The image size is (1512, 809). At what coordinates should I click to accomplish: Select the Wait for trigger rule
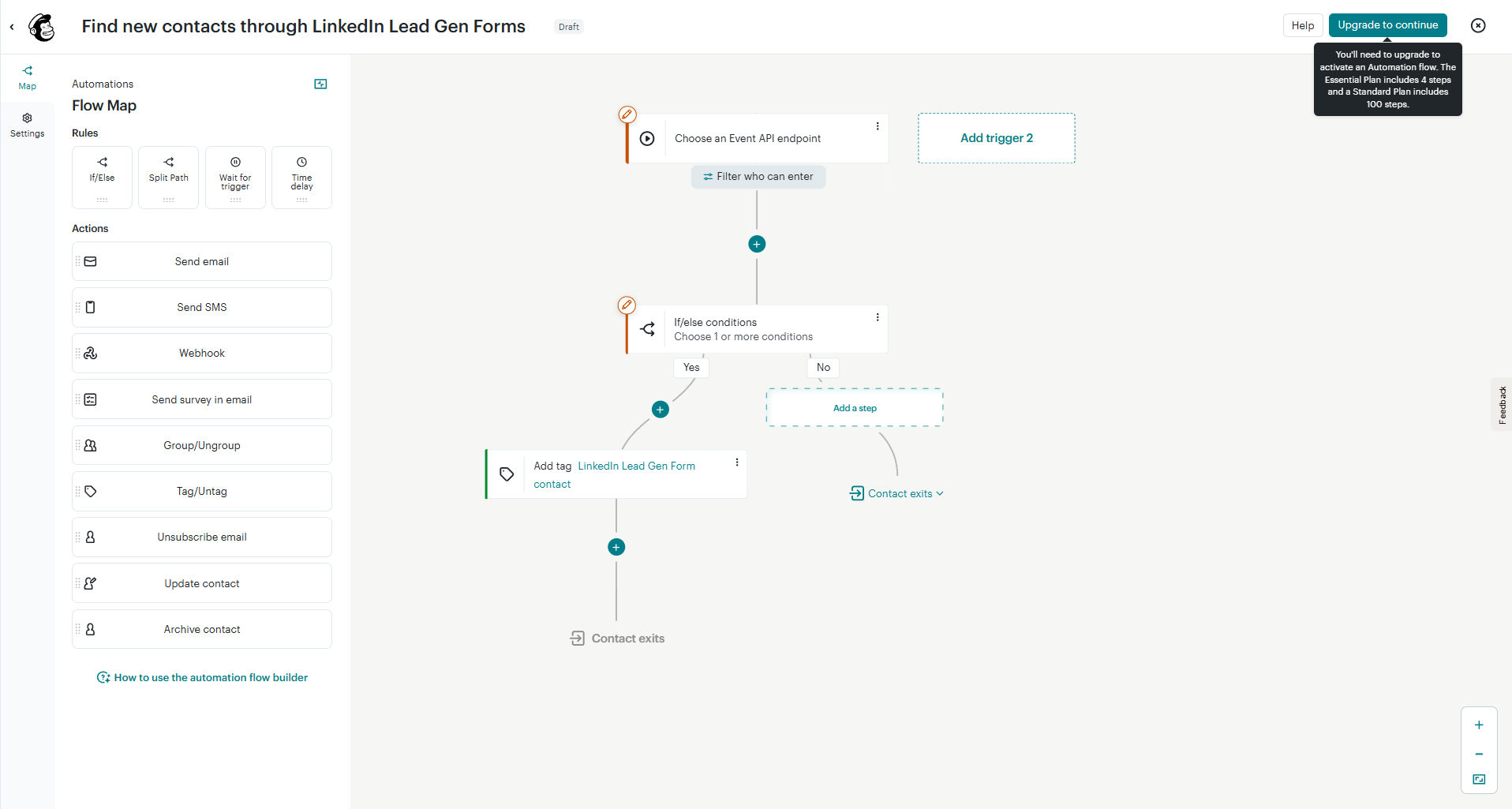(x=235, y=178)
